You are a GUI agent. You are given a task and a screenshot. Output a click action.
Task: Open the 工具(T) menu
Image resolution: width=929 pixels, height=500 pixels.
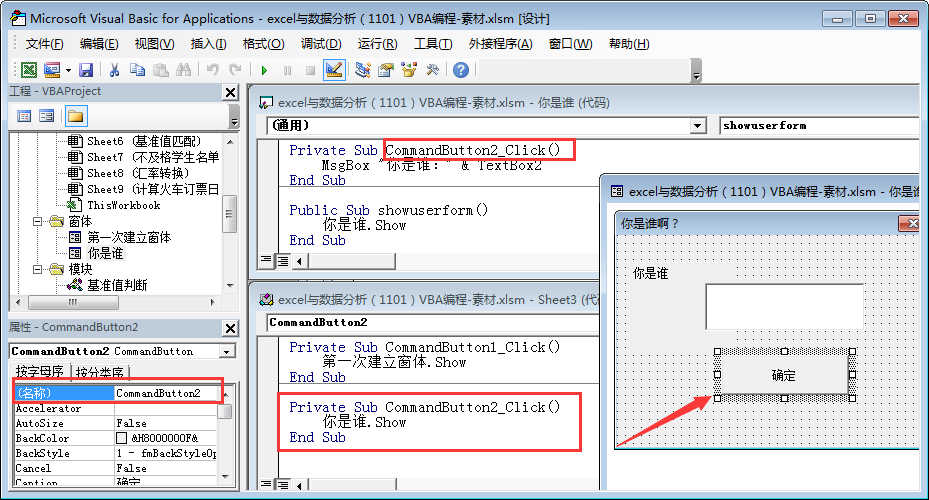(433, 44)
